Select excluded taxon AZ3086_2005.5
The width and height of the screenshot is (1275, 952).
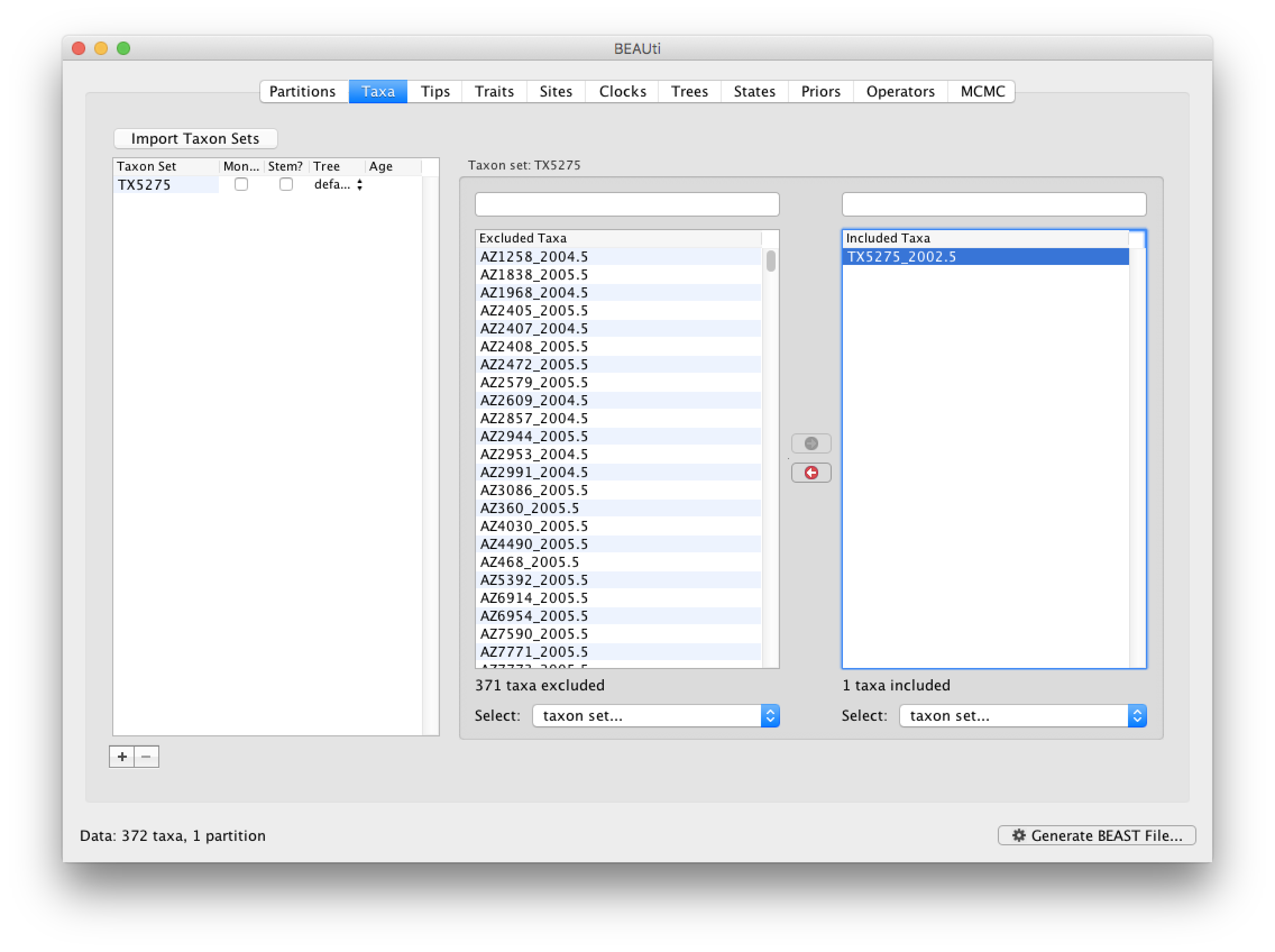(619, 490)
